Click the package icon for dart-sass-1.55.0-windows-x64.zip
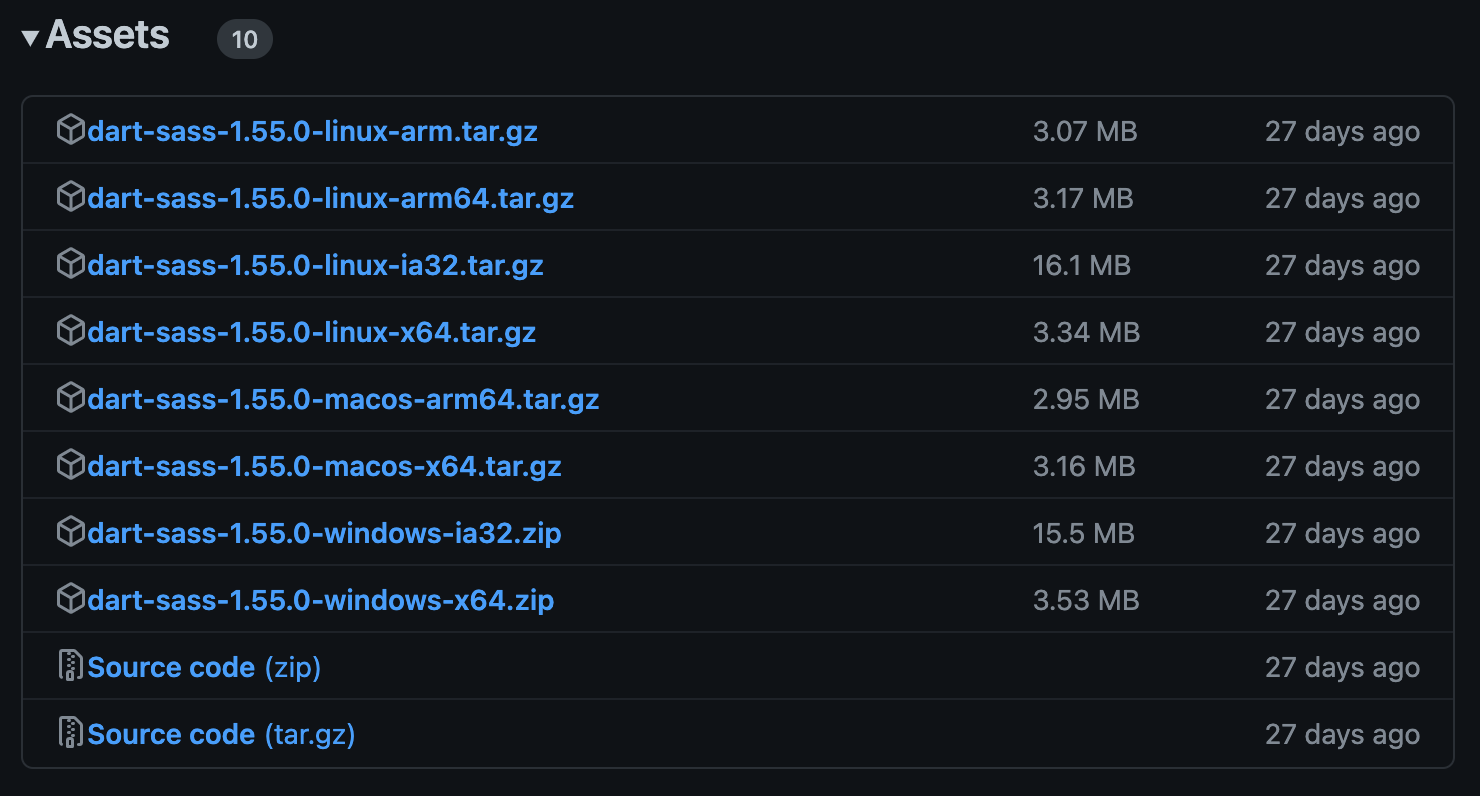The image size is (1480, 796). pos(70,599)
